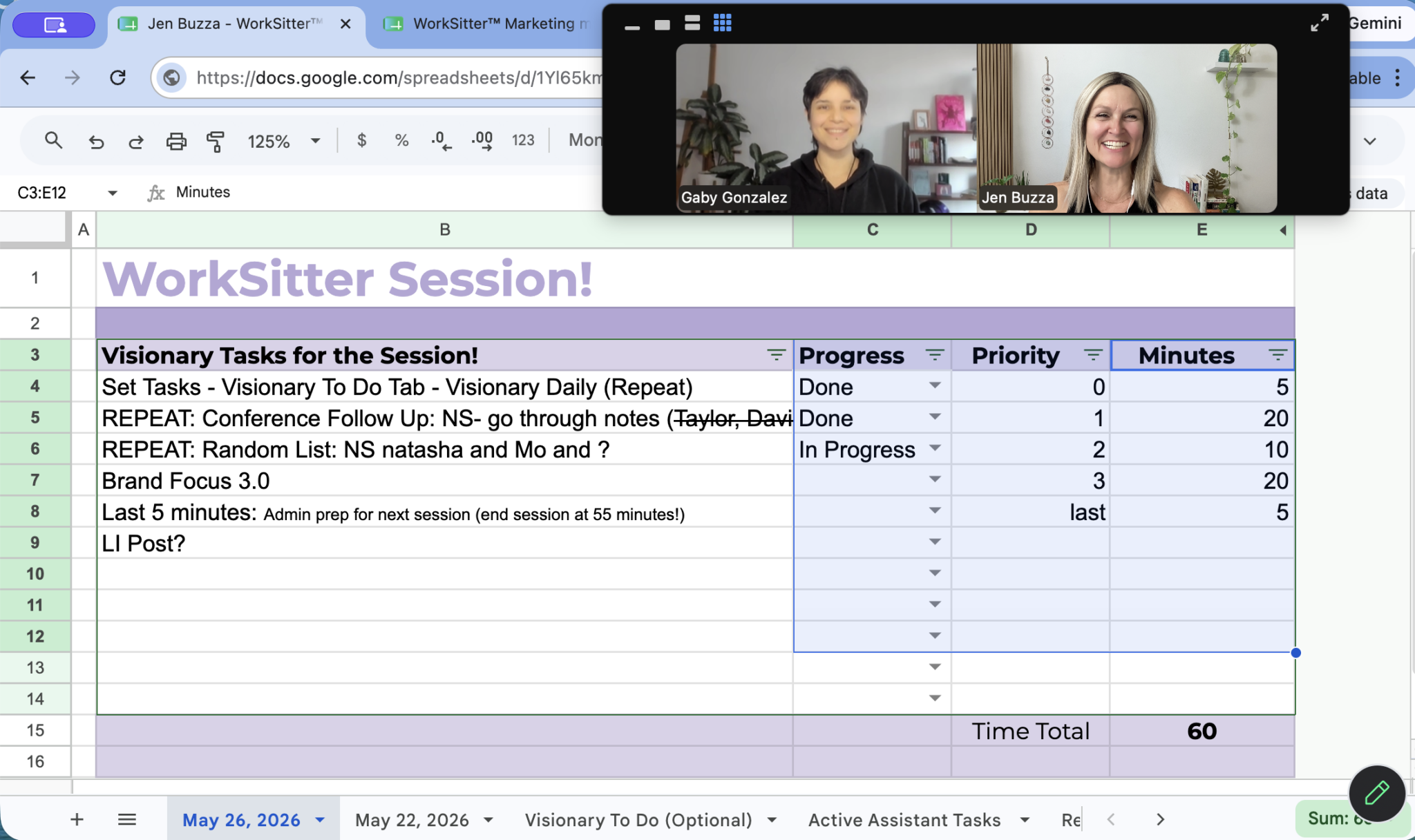Open more number formats 123 button
The image size is (1415, 840).
(523, 140)
